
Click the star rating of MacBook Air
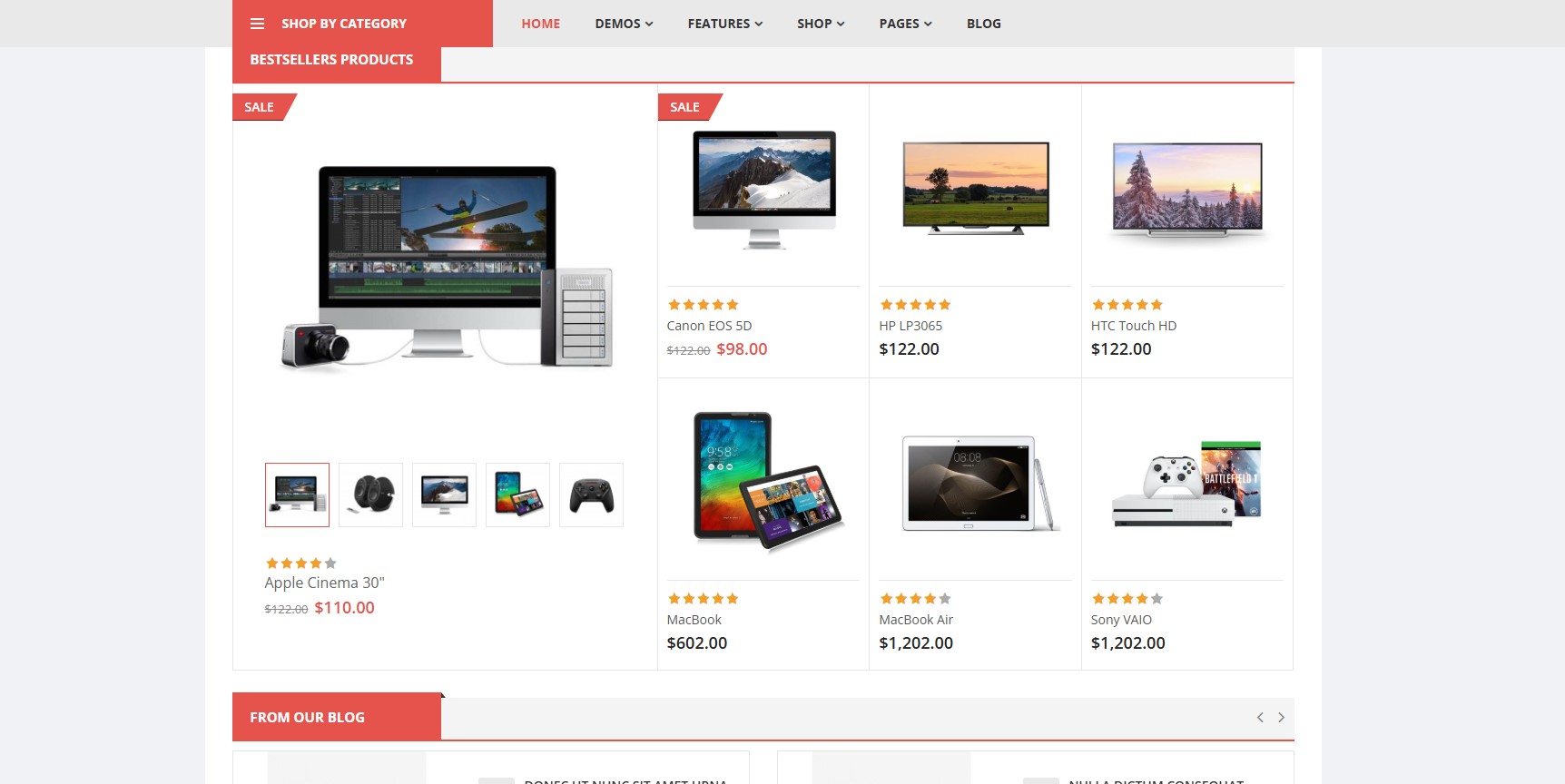coord(915,599)
